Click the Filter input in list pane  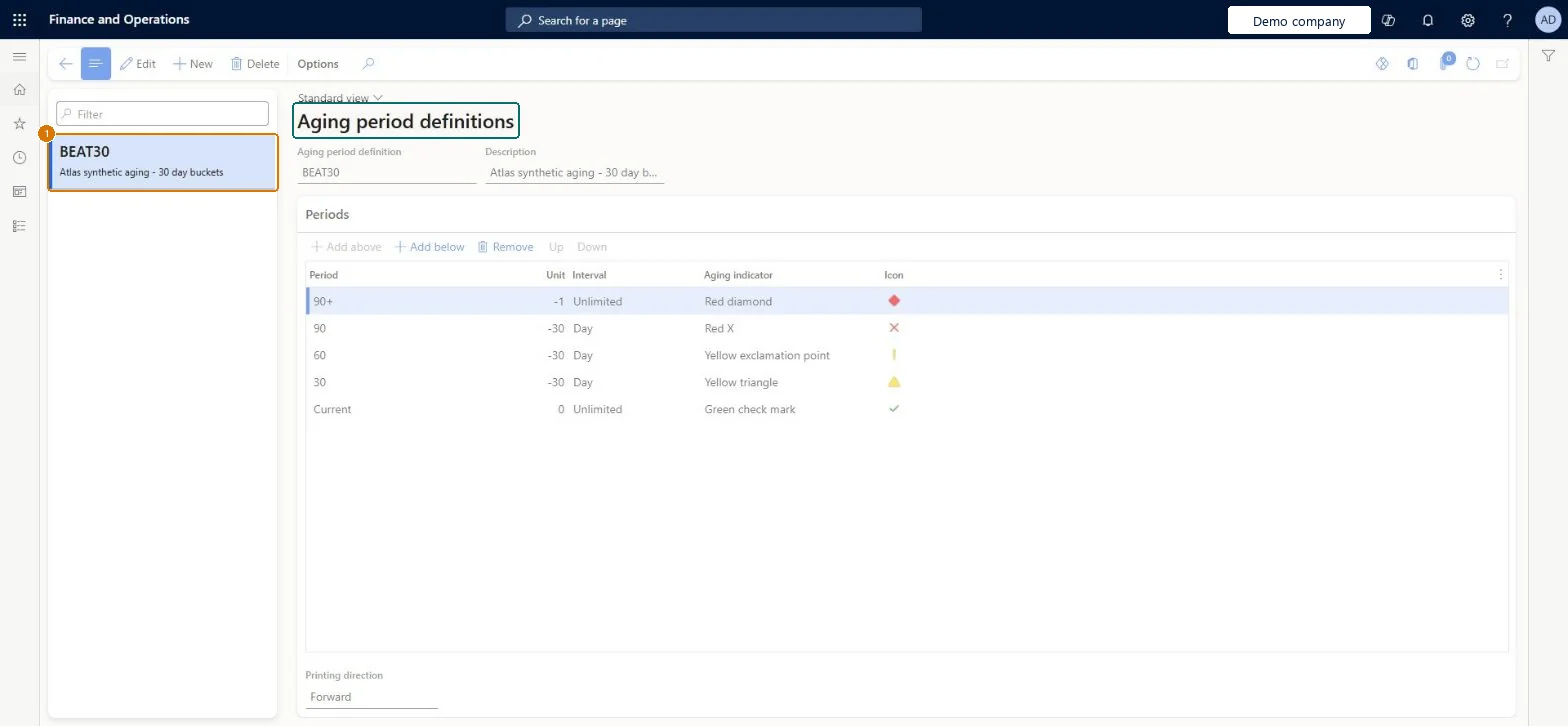coord(162,114)
